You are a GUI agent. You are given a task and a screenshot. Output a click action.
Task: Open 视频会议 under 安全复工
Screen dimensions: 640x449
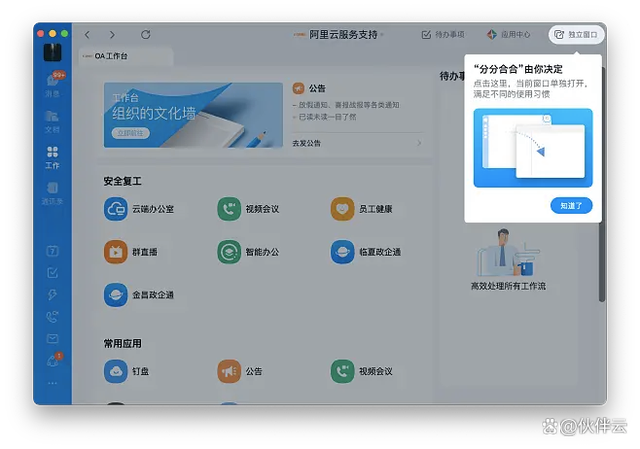(248, 209)
